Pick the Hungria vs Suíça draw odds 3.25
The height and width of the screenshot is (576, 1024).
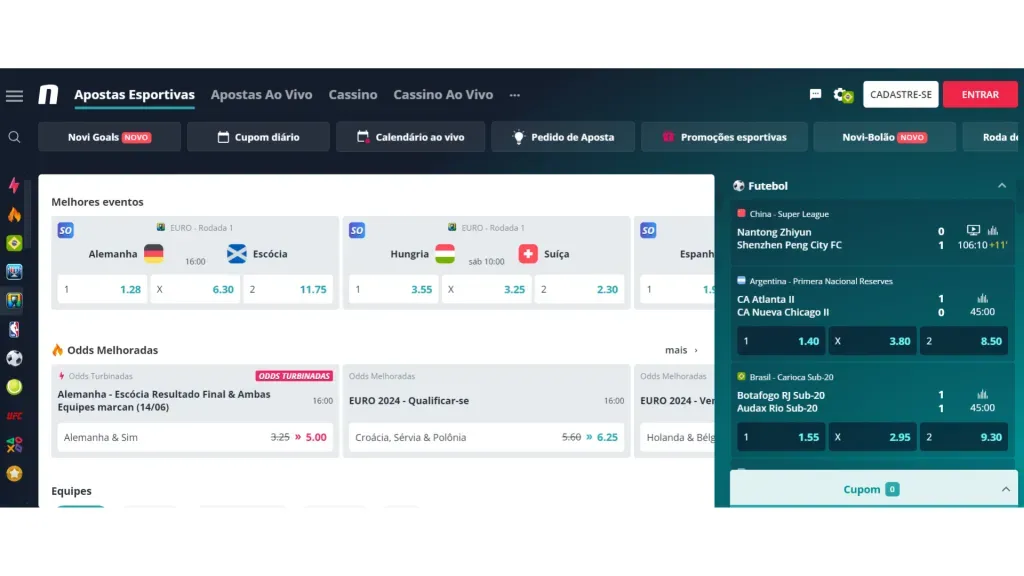(485, 289)
